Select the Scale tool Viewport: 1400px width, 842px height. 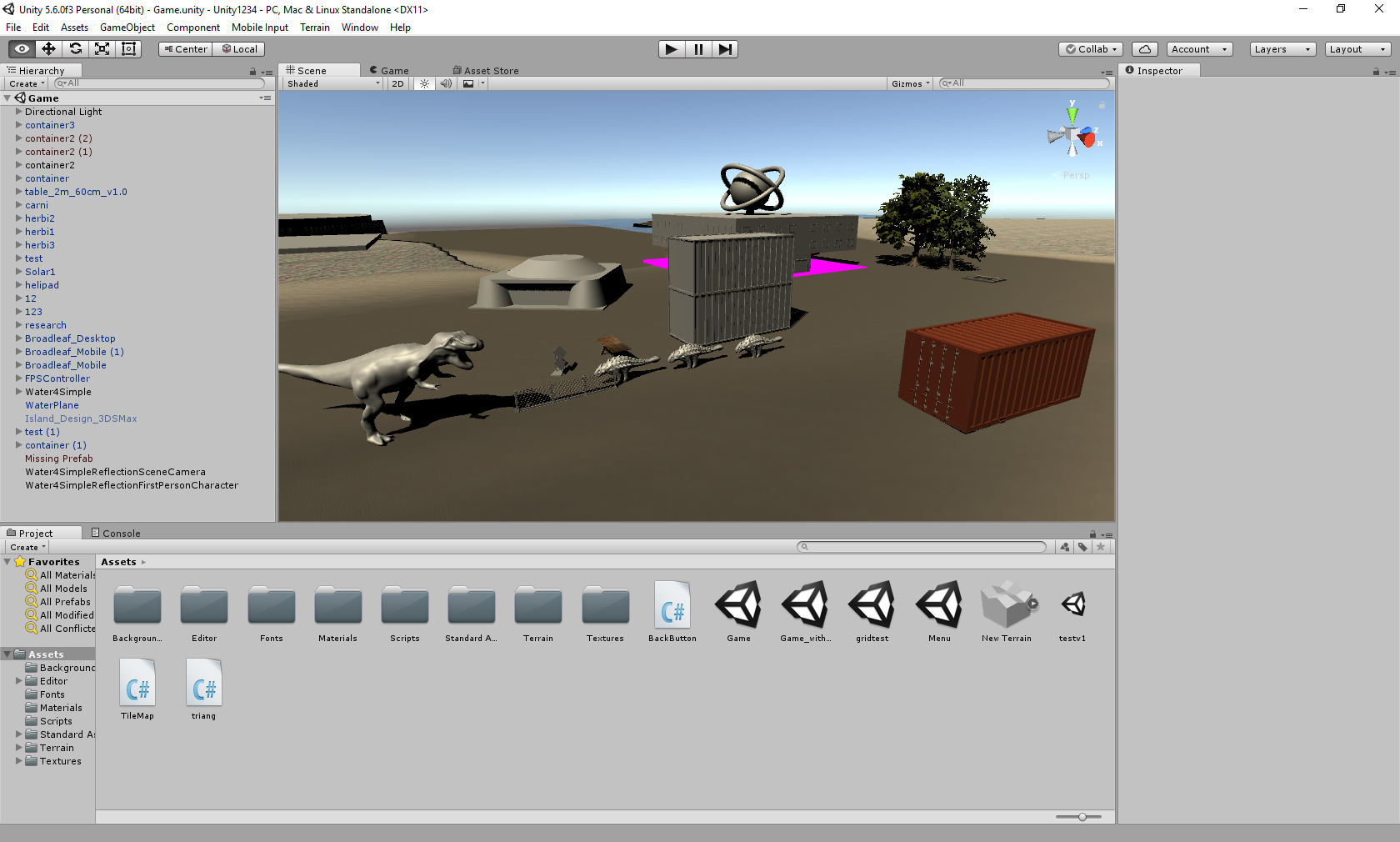click(102, 49)
